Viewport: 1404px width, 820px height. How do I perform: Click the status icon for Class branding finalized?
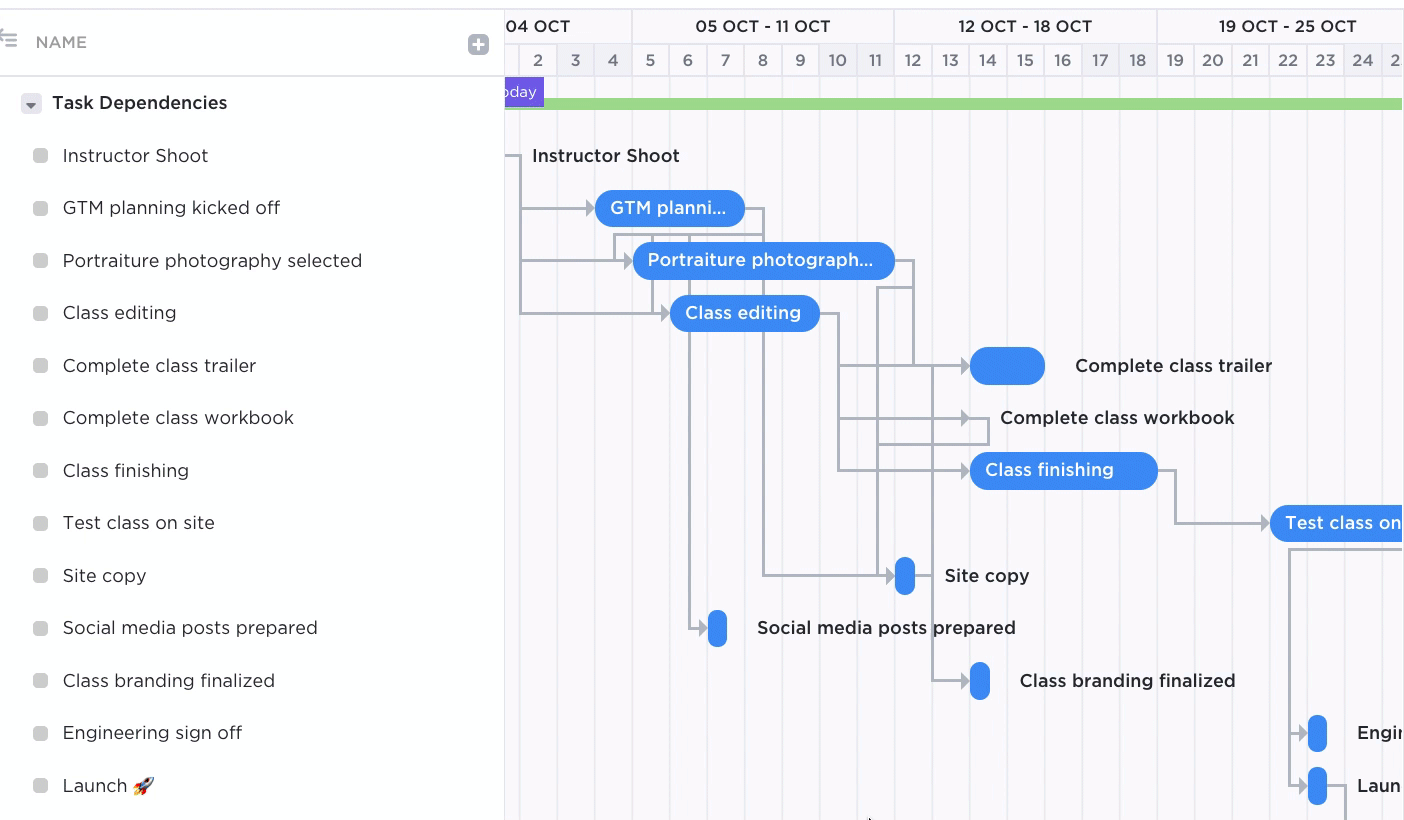pyautogui.click(x=39, y=681)
